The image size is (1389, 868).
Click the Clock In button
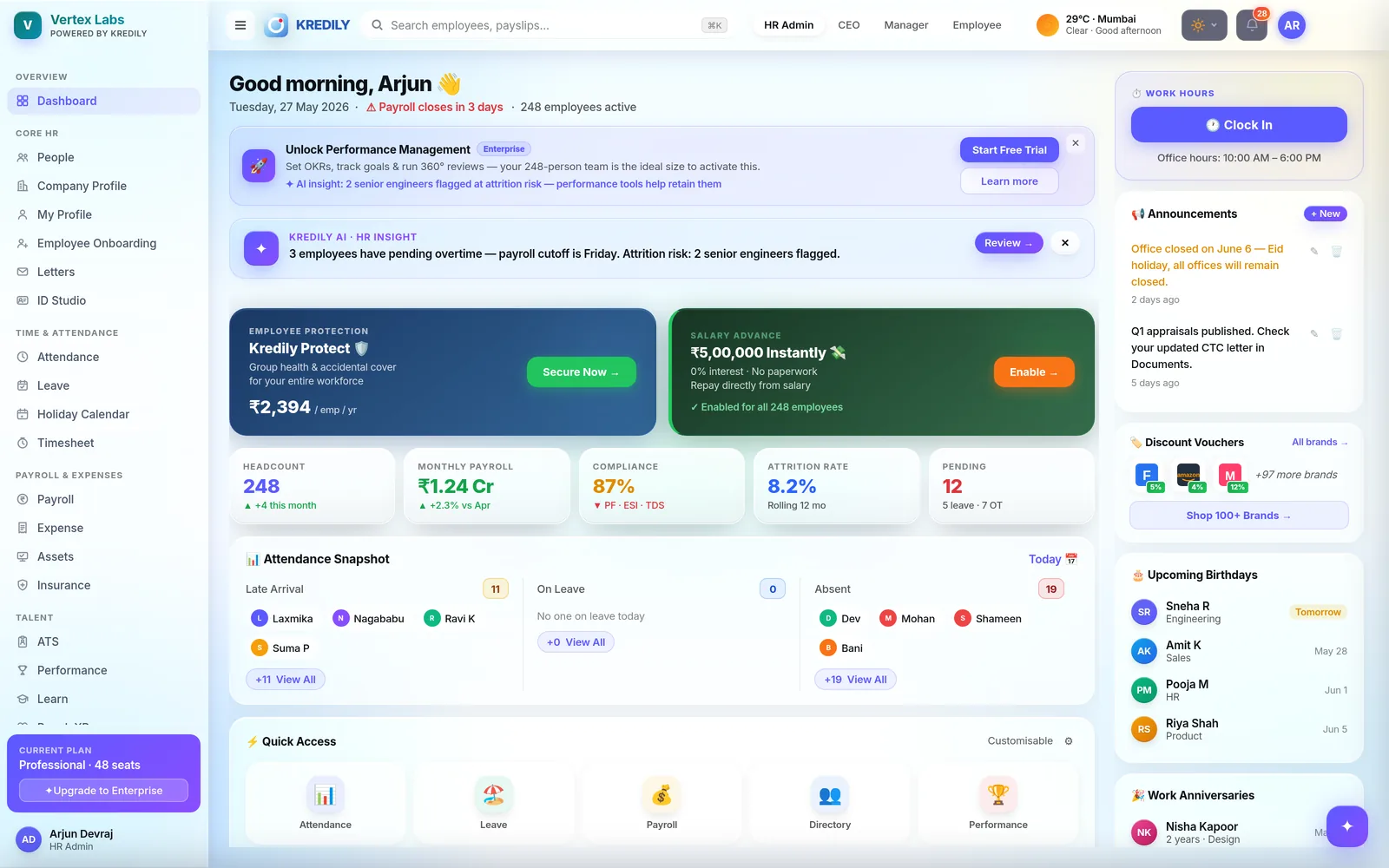(1239, 125)
